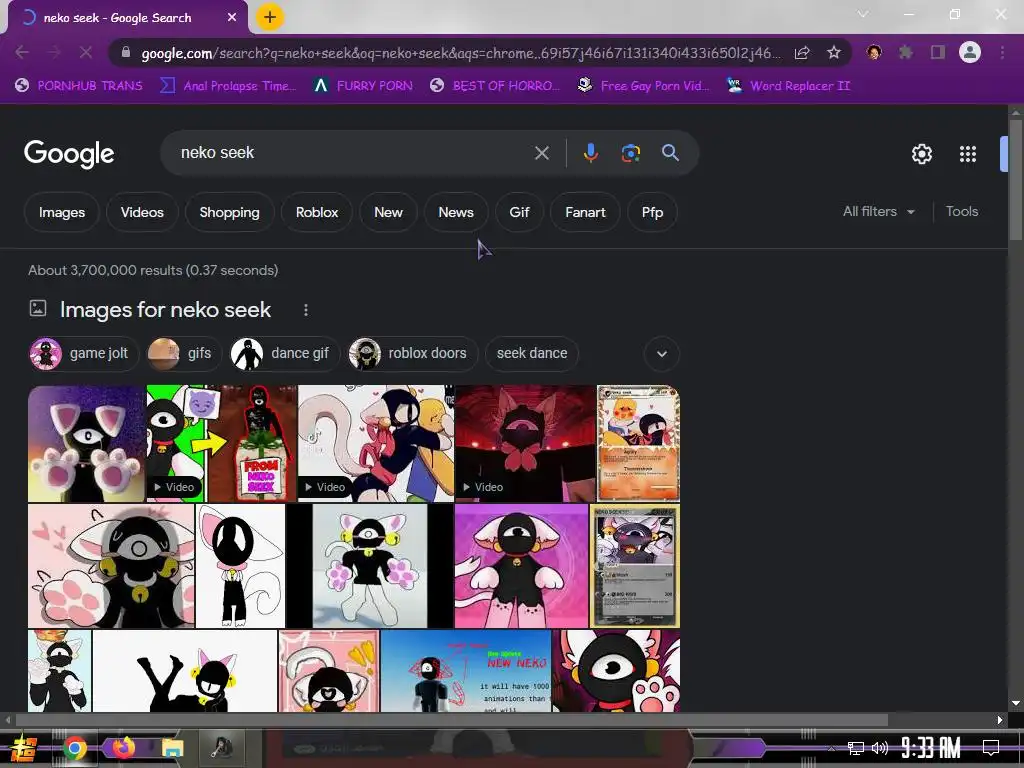Click the share page icon in address bar
1024x768 pixels.
click(x=802, y=52)
